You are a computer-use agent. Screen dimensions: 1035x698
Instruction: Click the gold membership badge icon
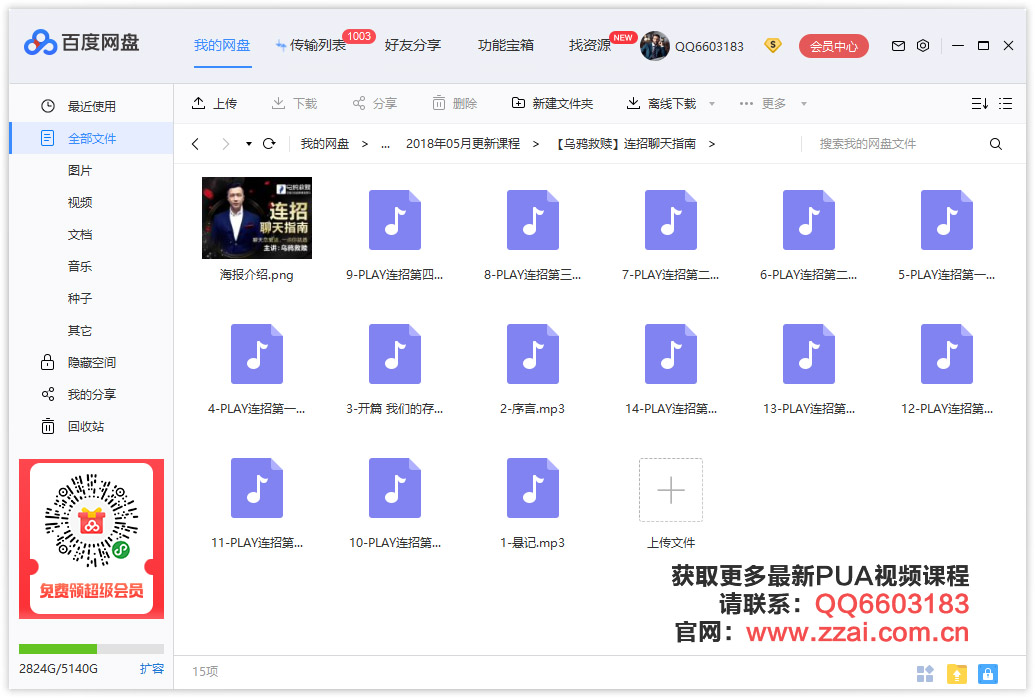(x=772, y=45)
